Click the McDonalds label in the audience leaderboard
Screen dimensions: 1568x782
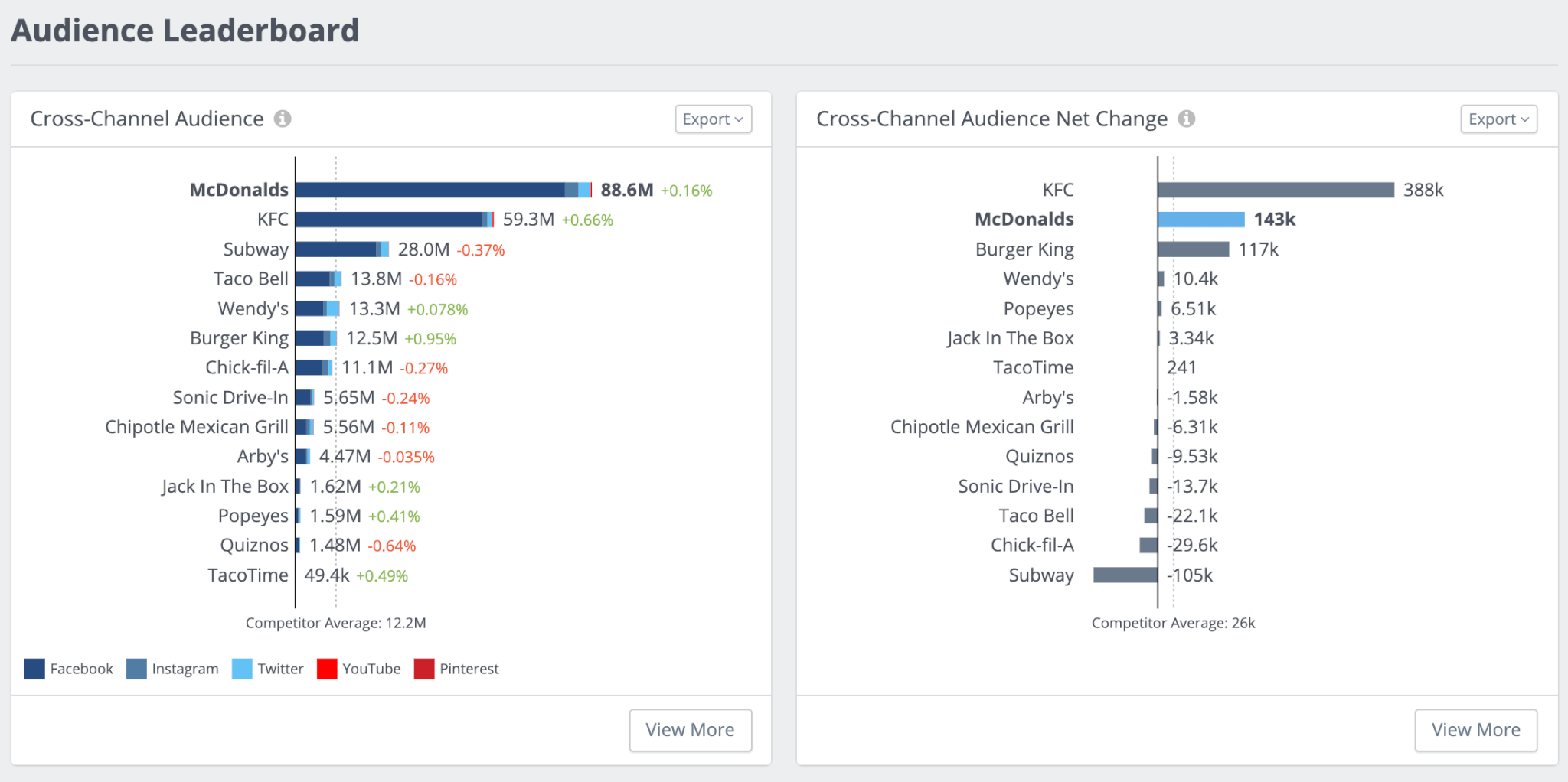pyautogui.click(x=238, y=189)
